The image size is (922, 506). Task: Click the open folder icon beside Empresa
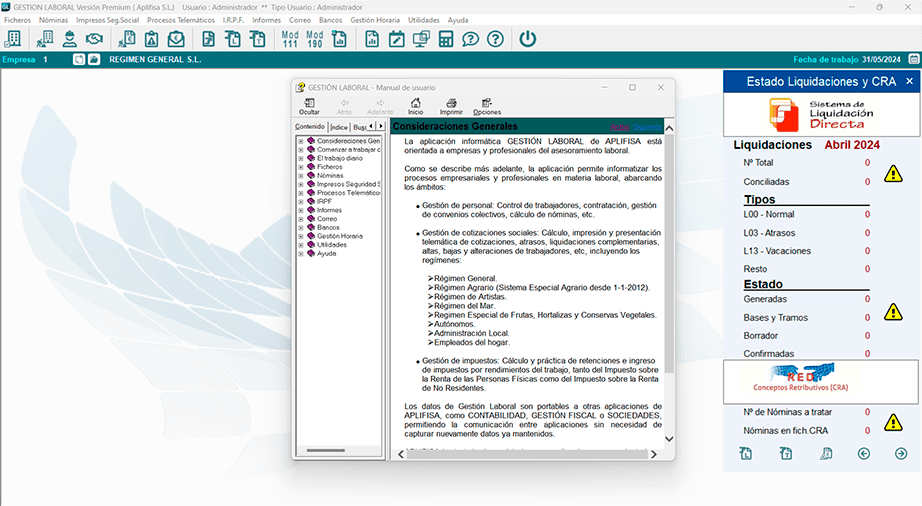94,59
